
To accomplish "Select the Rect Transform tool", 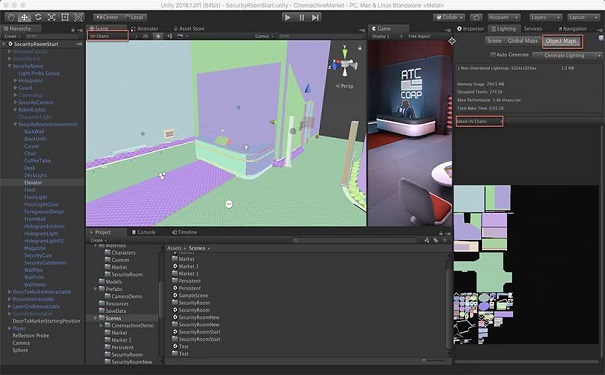I will pos(65,17).
